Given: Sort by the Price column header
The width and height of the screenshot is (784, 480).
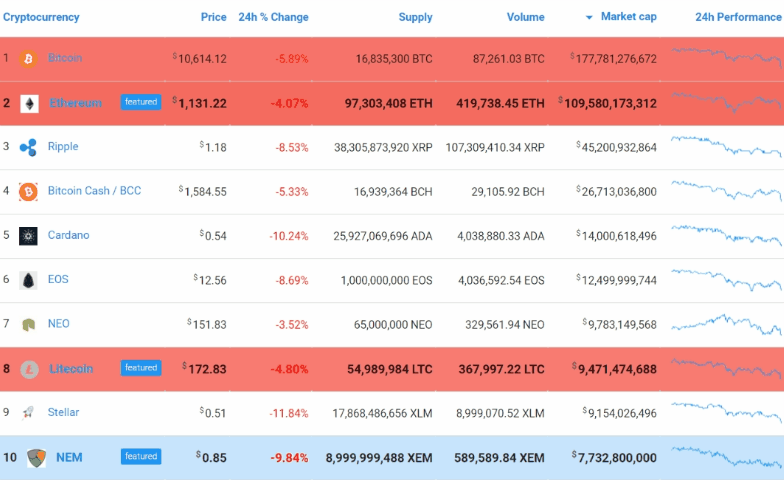Looking at the screenshot, I should (x=213, y=17).
